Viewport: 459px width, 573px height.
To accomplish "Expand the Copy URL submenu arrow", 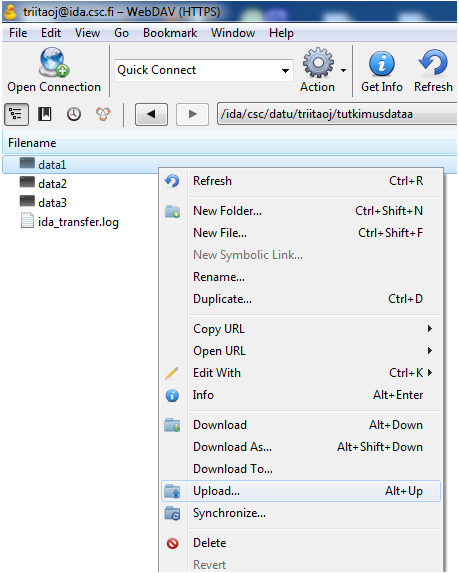I will [430, 329].
